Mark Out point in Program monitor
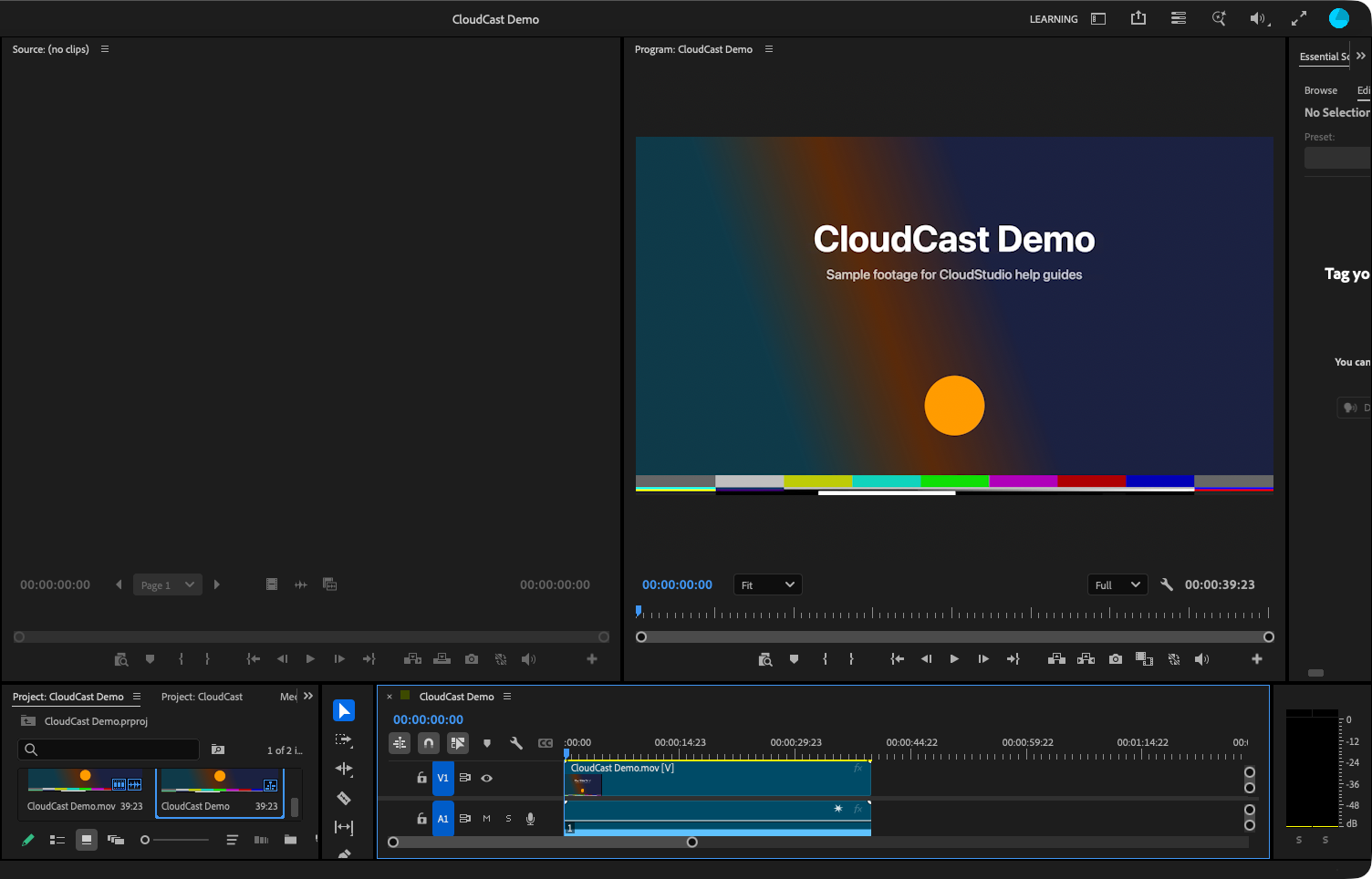 [x=851, y=659]
